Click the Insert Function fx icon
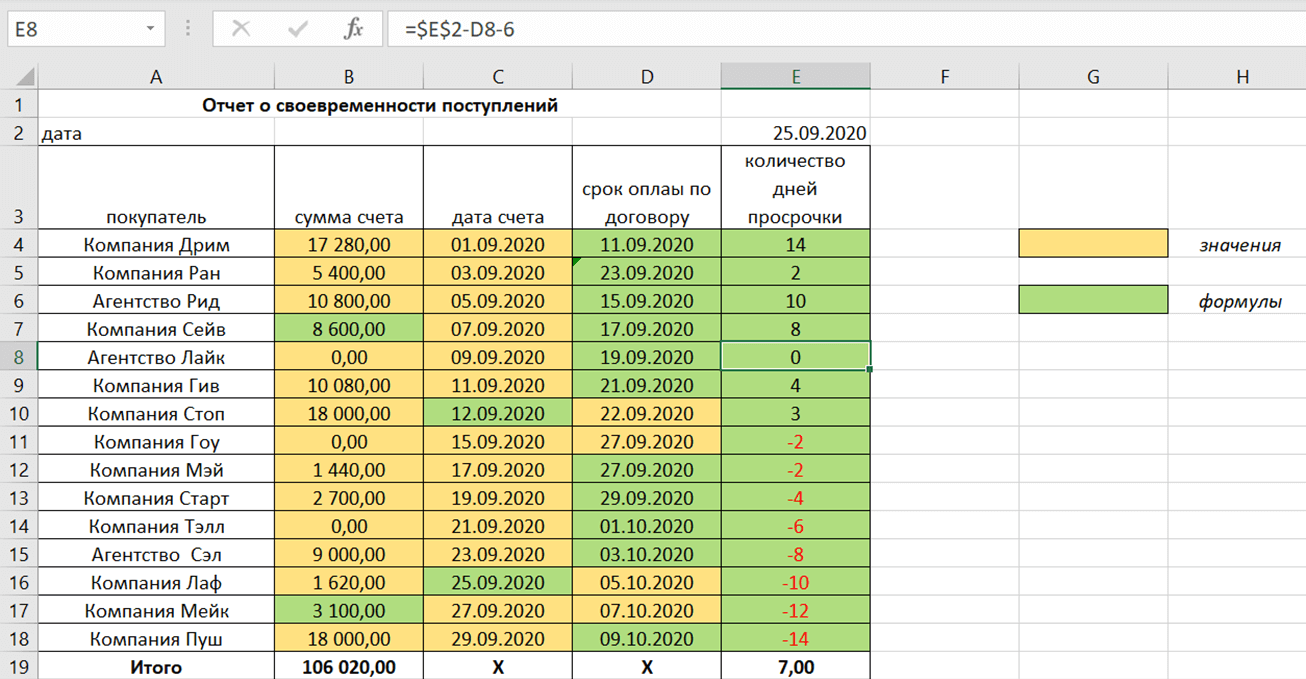 [353, 29]
